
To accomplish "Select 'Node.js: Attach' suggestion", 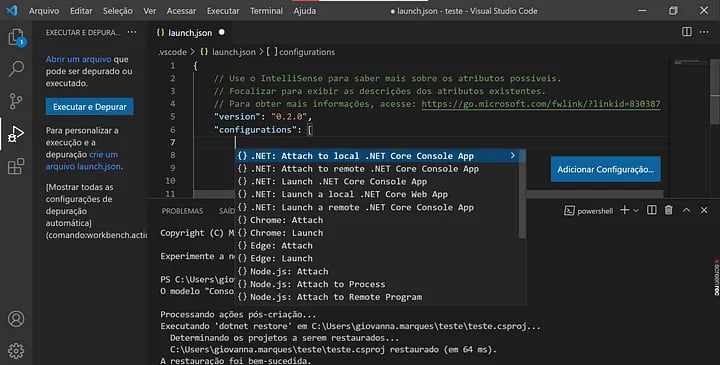I will coord(377,271).
